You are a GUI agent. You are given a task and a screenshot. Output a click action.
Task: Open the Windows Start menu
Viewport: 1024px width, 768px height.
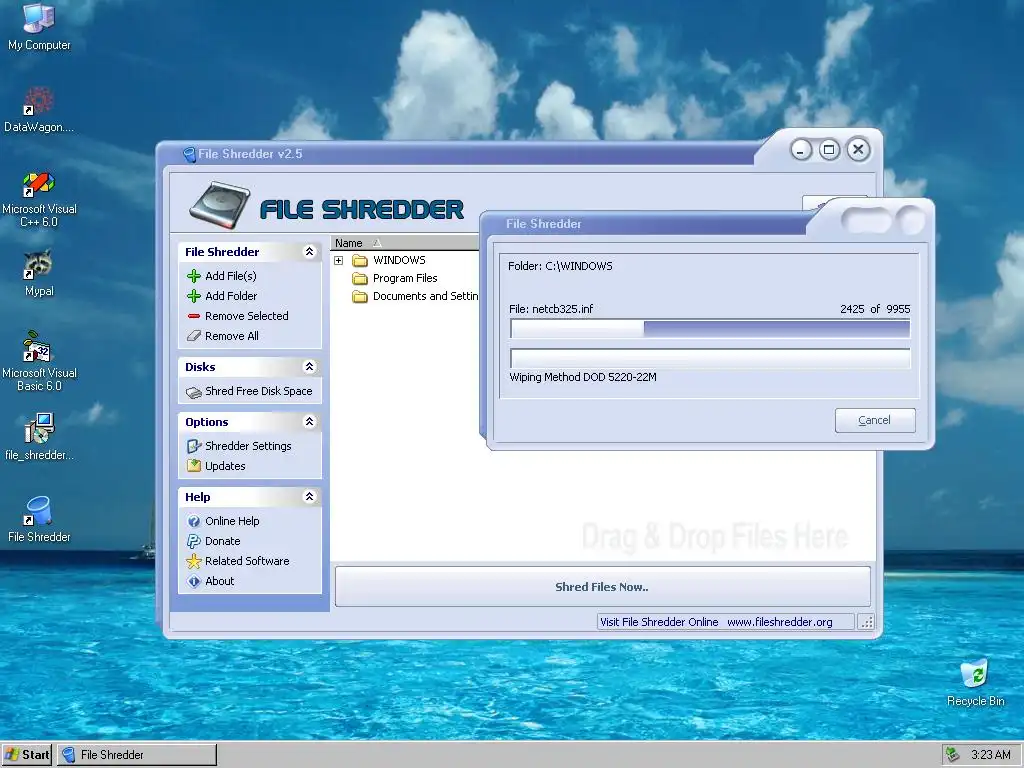point(27,754)
